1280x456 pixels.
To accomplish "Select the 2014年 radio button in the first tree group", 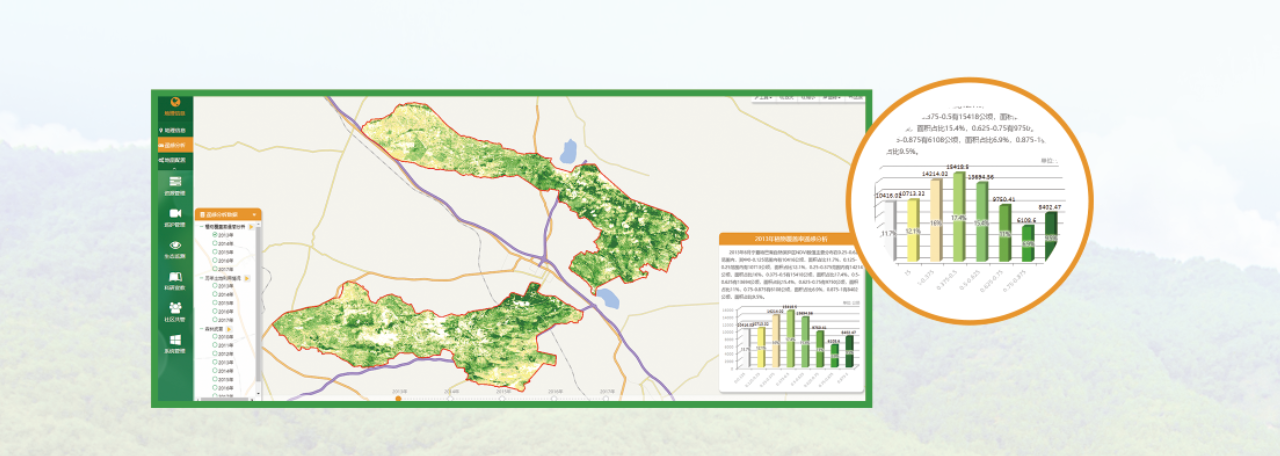I will (x=215, y=244).
